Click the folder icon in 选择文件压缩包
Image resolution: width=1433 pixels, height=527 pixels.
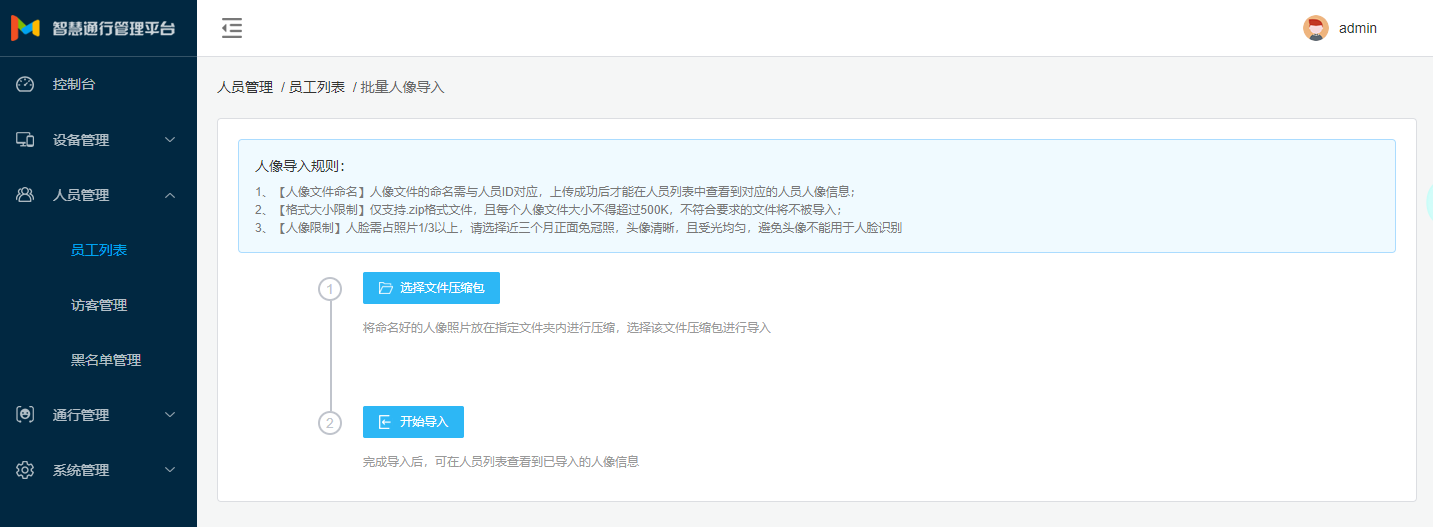[386, 288]
